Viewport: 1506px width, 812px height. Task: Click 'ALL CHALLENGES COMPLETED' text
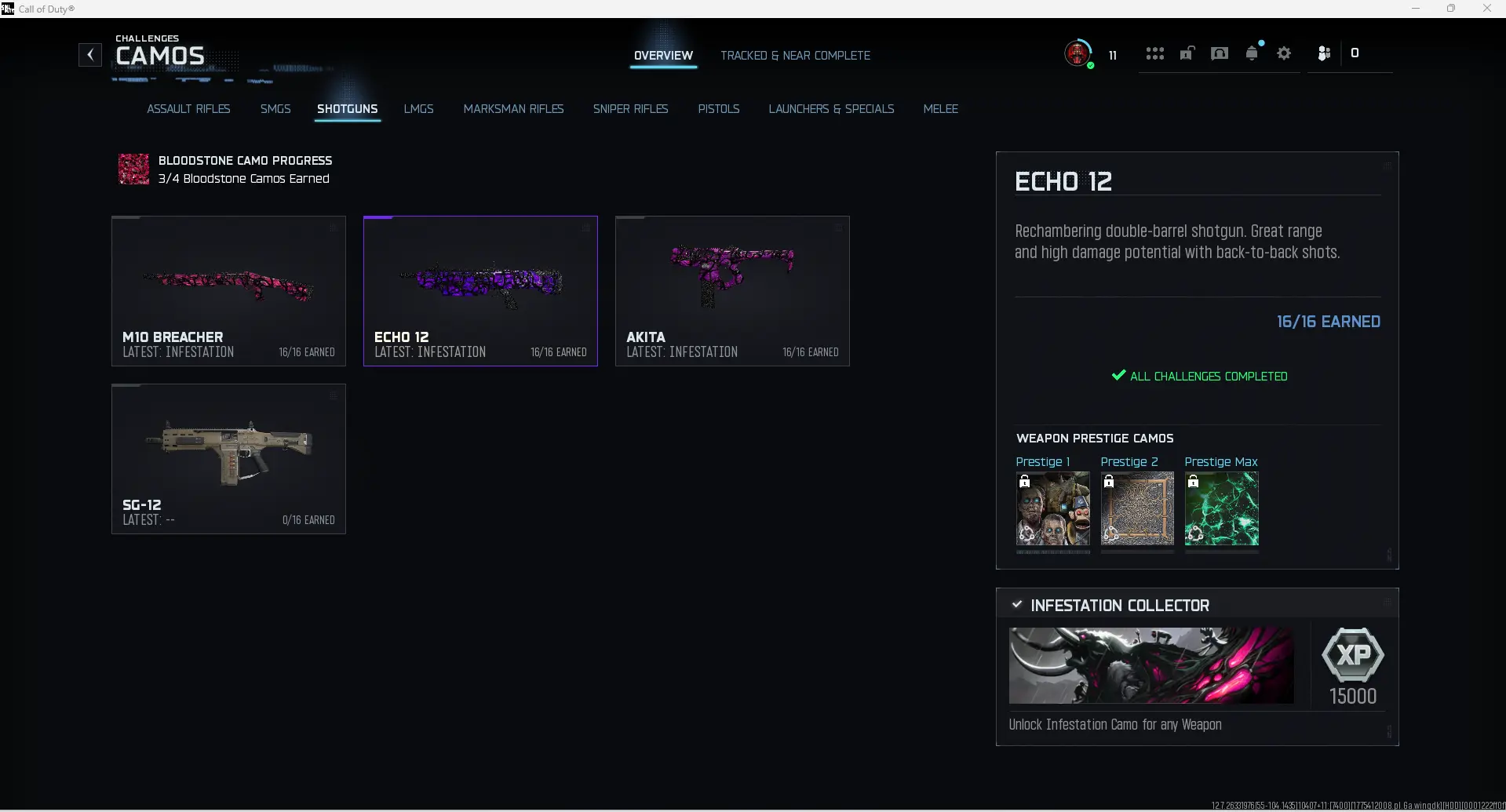point(1209,377)
